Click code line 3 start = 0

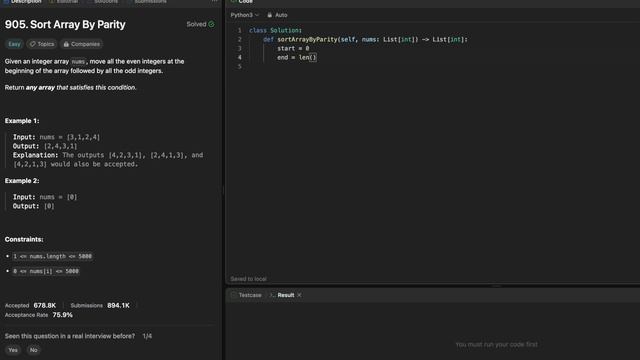click(293, 49)
